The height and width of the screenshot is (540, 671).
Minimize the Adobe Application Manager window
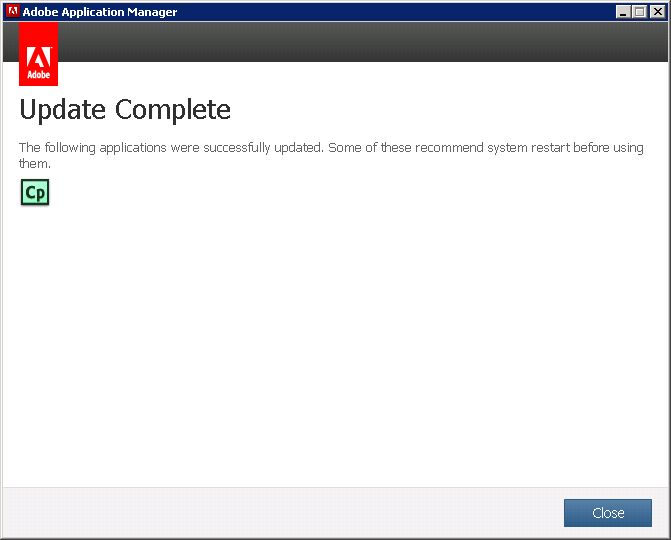[623, 12]
